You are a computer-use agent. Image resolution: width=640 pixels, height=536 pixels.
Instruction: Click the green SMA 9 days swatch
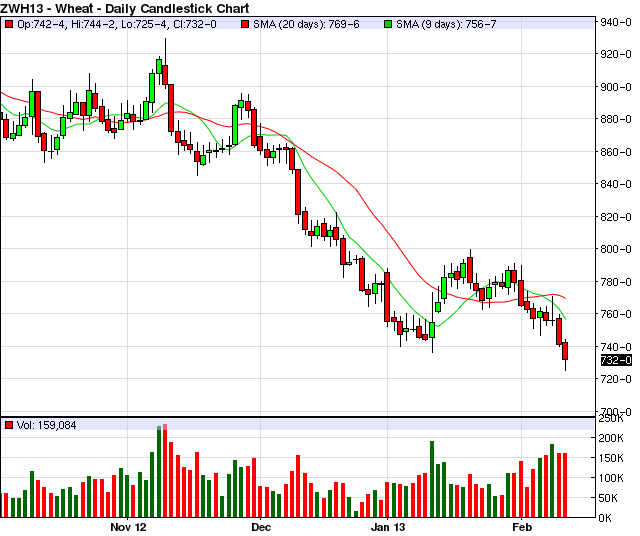point(388,24)
